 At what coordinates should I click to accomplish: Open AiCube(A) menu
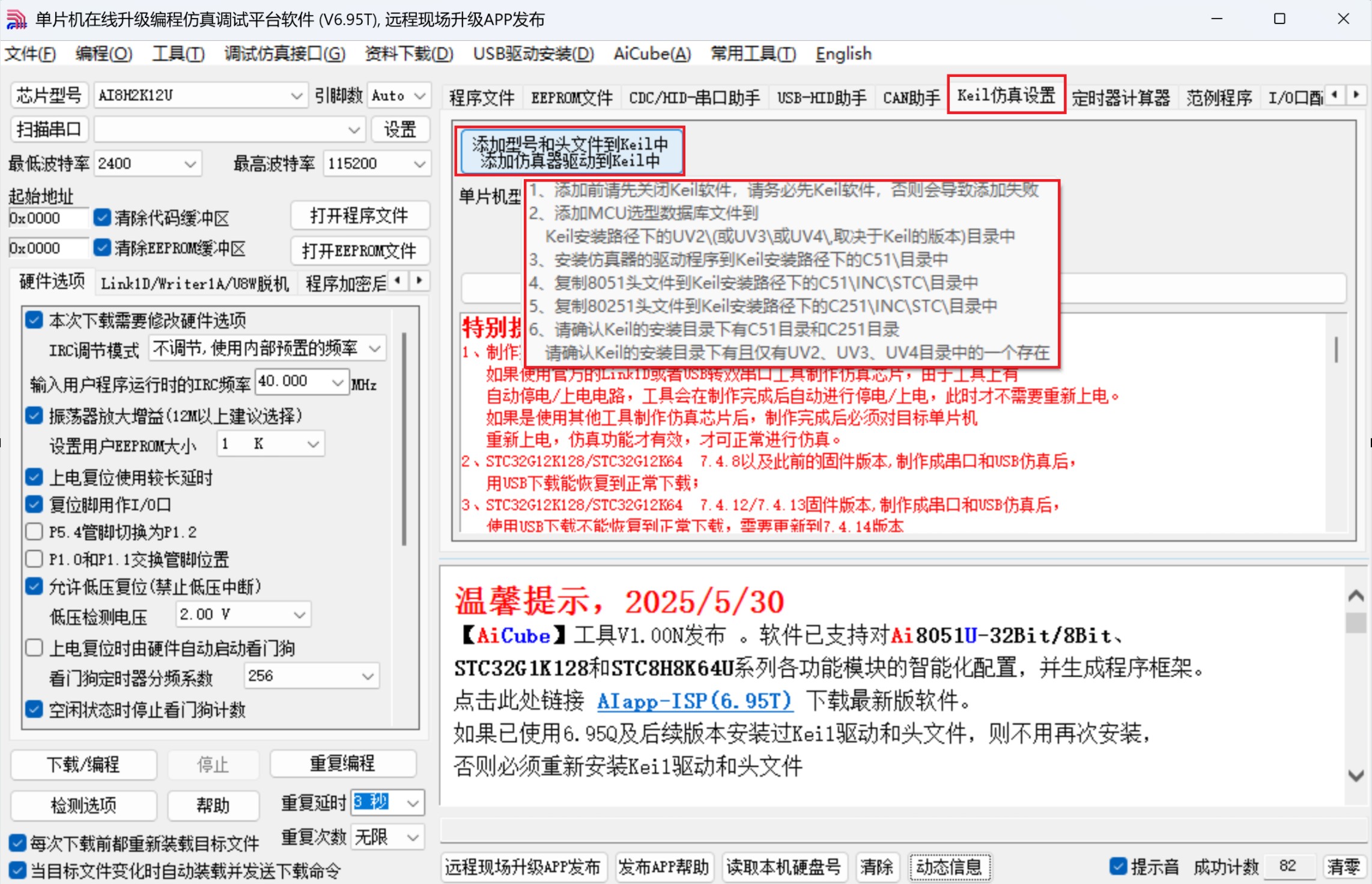652,54
